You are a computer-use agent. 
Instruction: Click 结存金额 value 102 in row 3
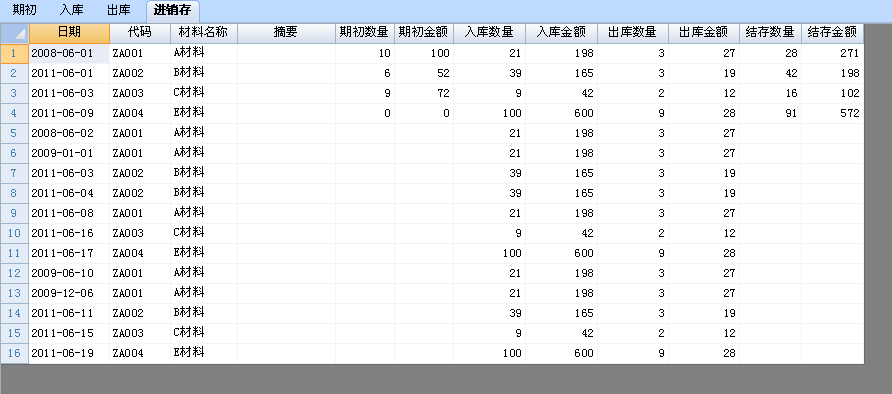pyautogui.click(x=832, y=93)
